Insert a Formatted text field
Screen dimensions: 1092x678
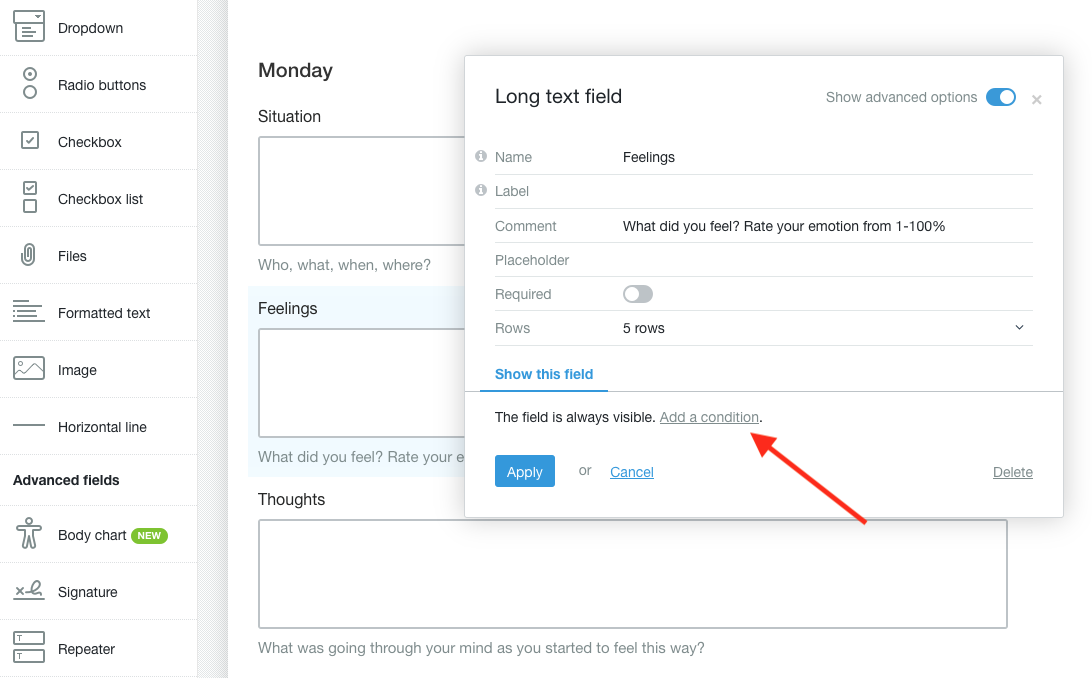(103, 313)
